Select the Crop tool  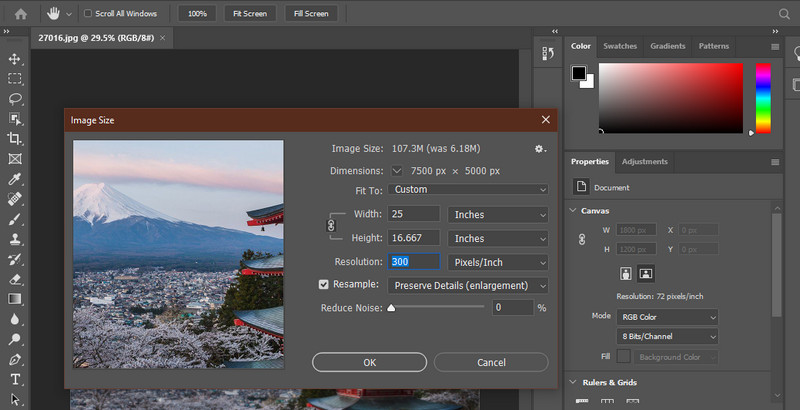pos(15,139)
